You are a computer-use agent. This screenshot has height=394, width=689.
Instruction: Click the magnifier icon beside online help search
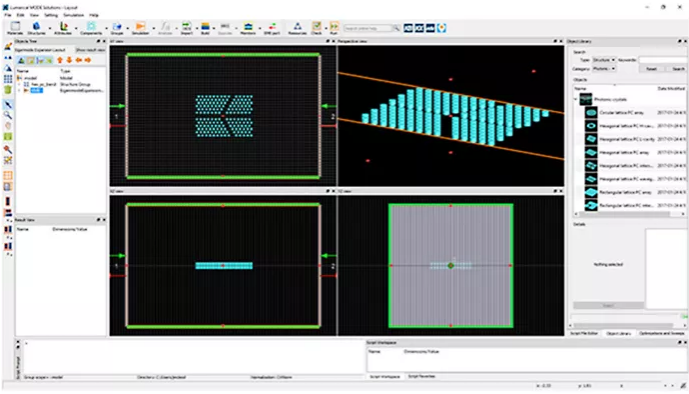396,28
